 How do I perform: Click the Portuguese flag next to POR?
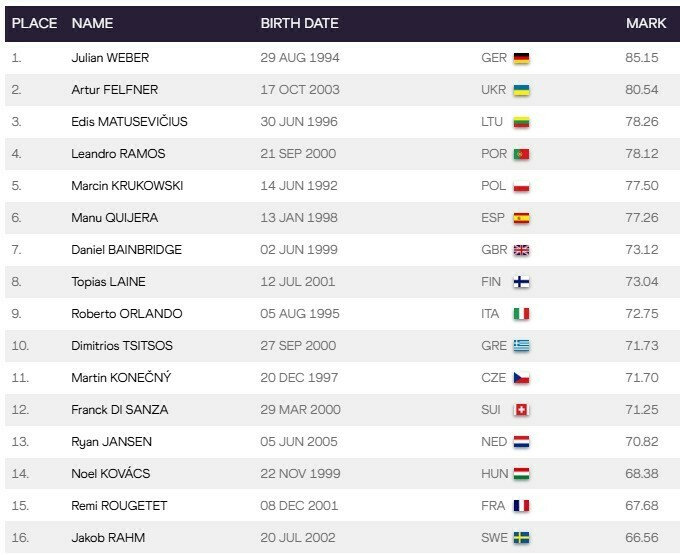tap(521, 154)
